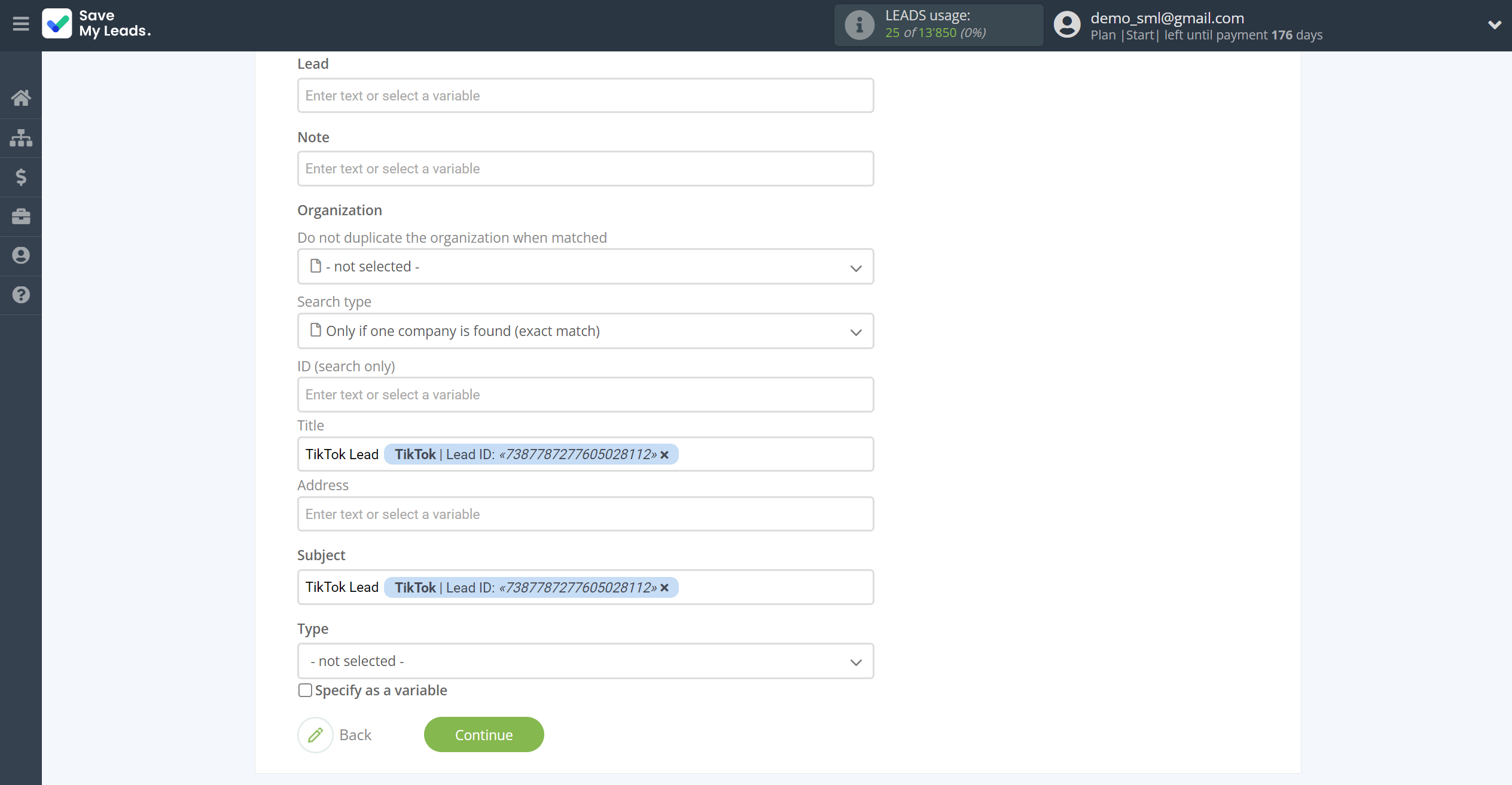
Task: Remove the TikTok Lead ID tag in Subject
Action: click(664, 588)
